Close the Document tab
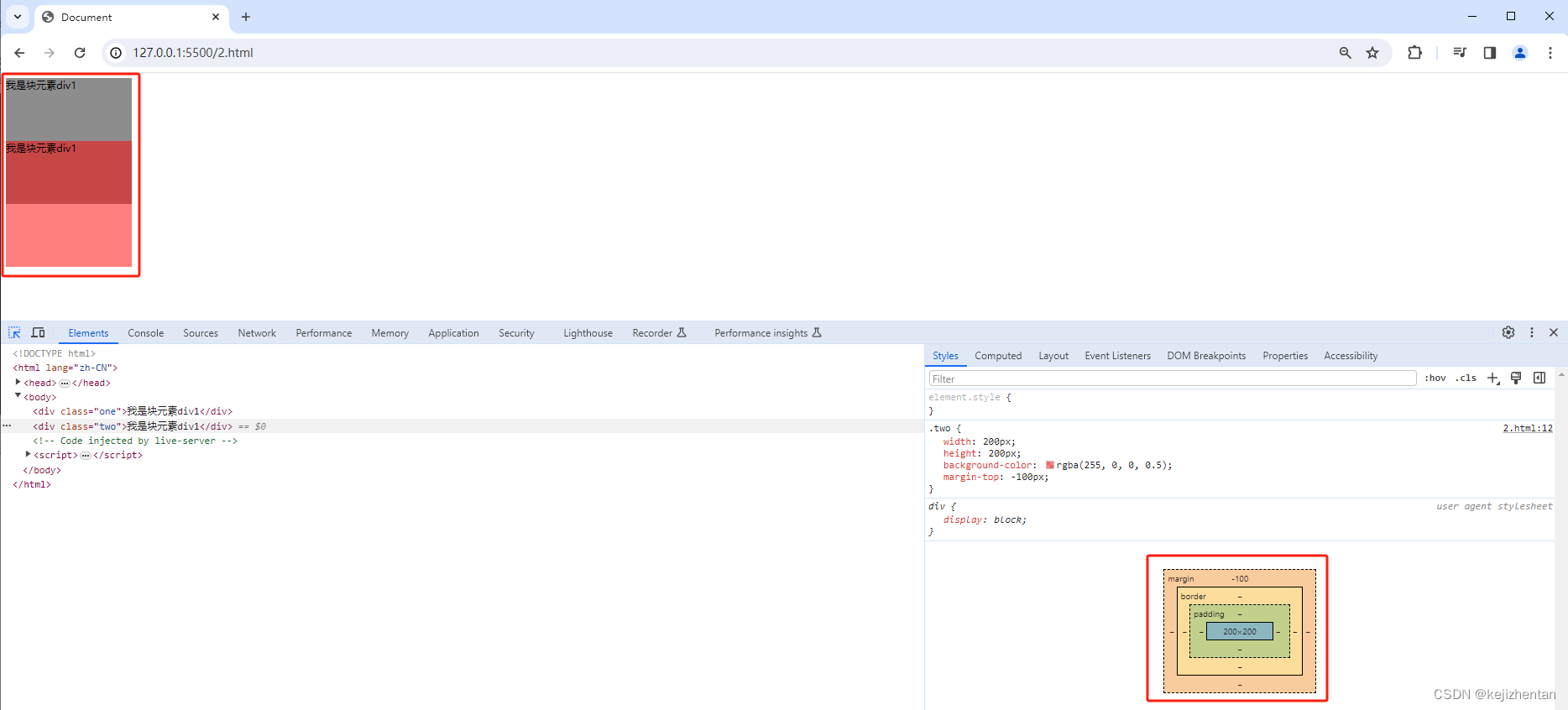1568x710 pixels. click(x=216, y=17)
